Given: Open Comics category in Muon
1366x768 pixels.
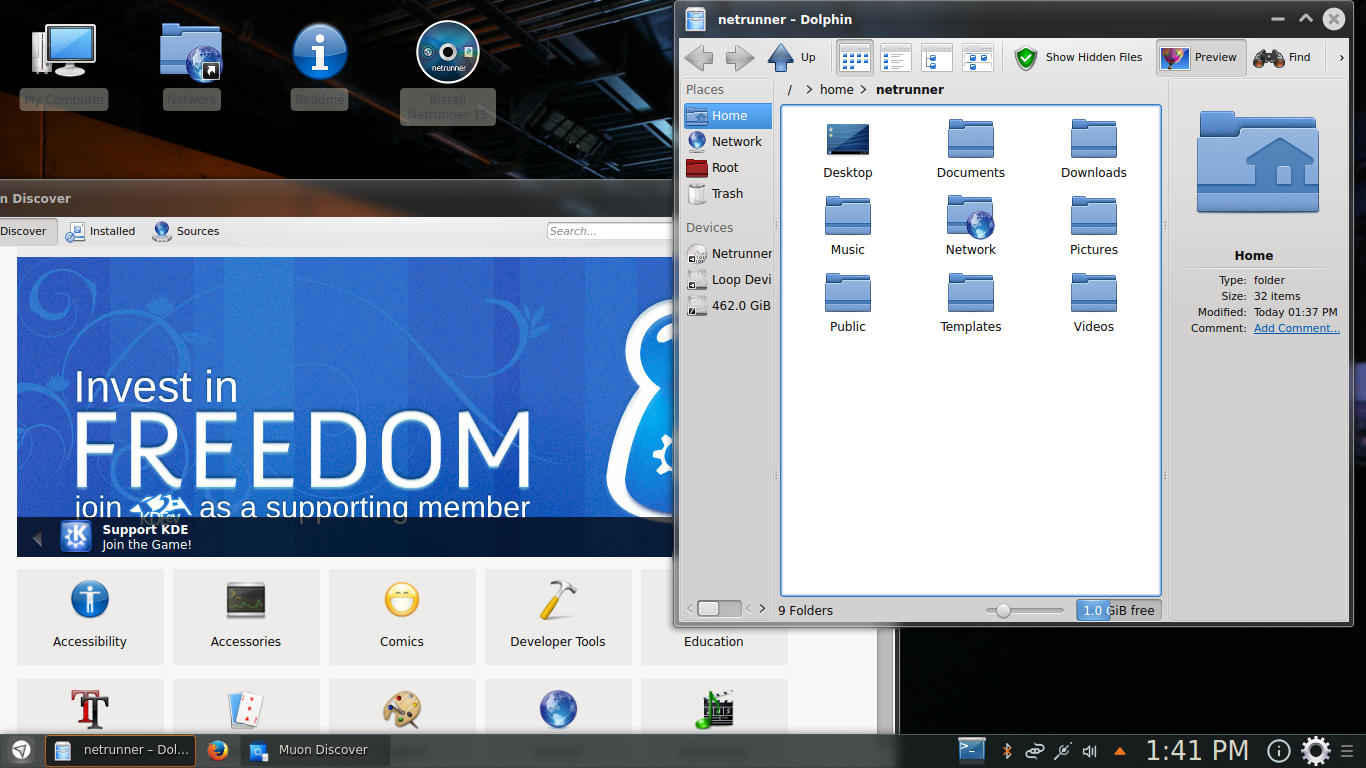Looking at the screenshot, I should click(x=402, y=617).
